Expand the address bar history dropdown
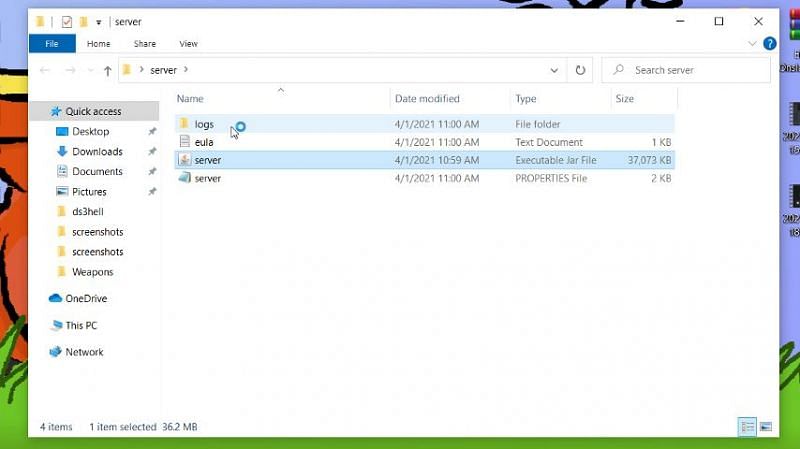This screenshot has height=449, width=800. (x=555, y=70)
